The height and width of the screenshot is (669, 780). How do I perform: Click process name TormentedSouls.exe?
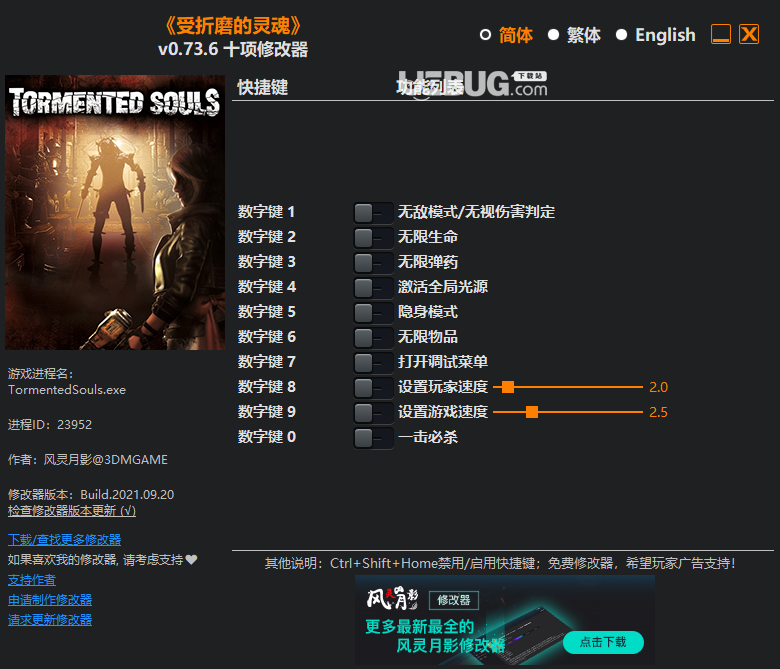pos(67,390)
